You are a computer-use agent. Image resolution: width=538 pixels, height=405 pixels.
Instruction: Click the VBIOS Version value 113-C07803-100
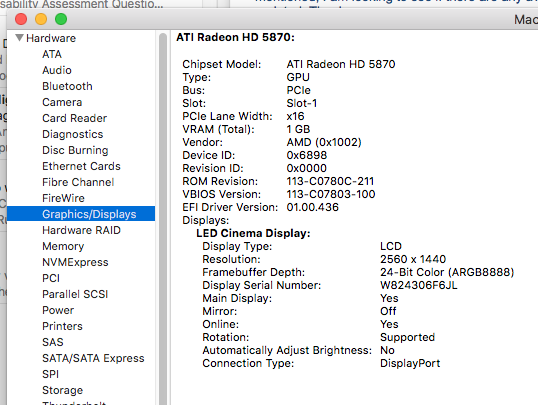coord(331,194)
